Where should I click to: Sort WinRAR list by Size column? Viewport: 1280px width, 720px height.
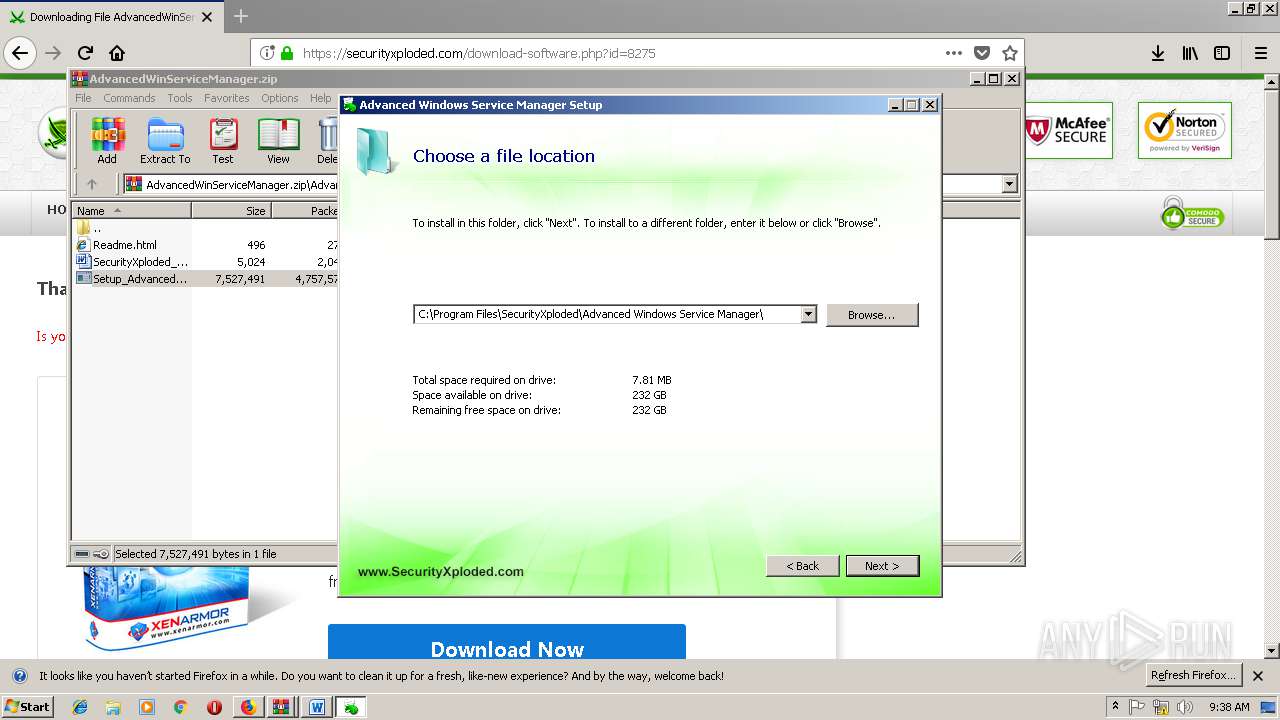tap(231, 211)
